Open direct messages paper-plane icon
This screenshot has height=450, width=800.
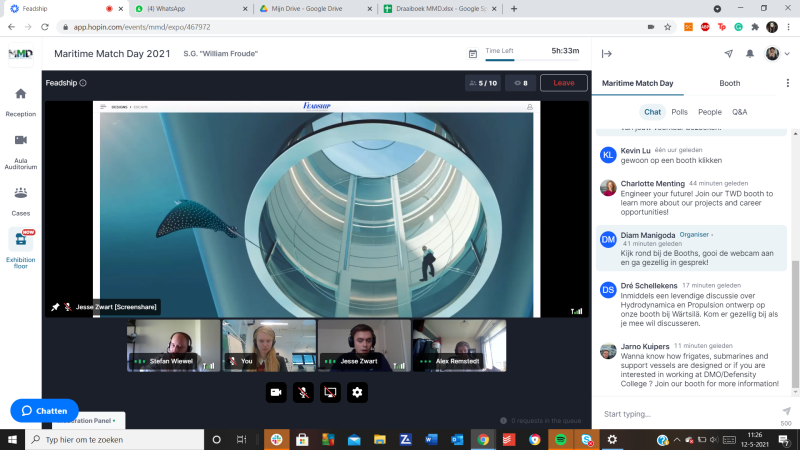(x=729, y=54)
